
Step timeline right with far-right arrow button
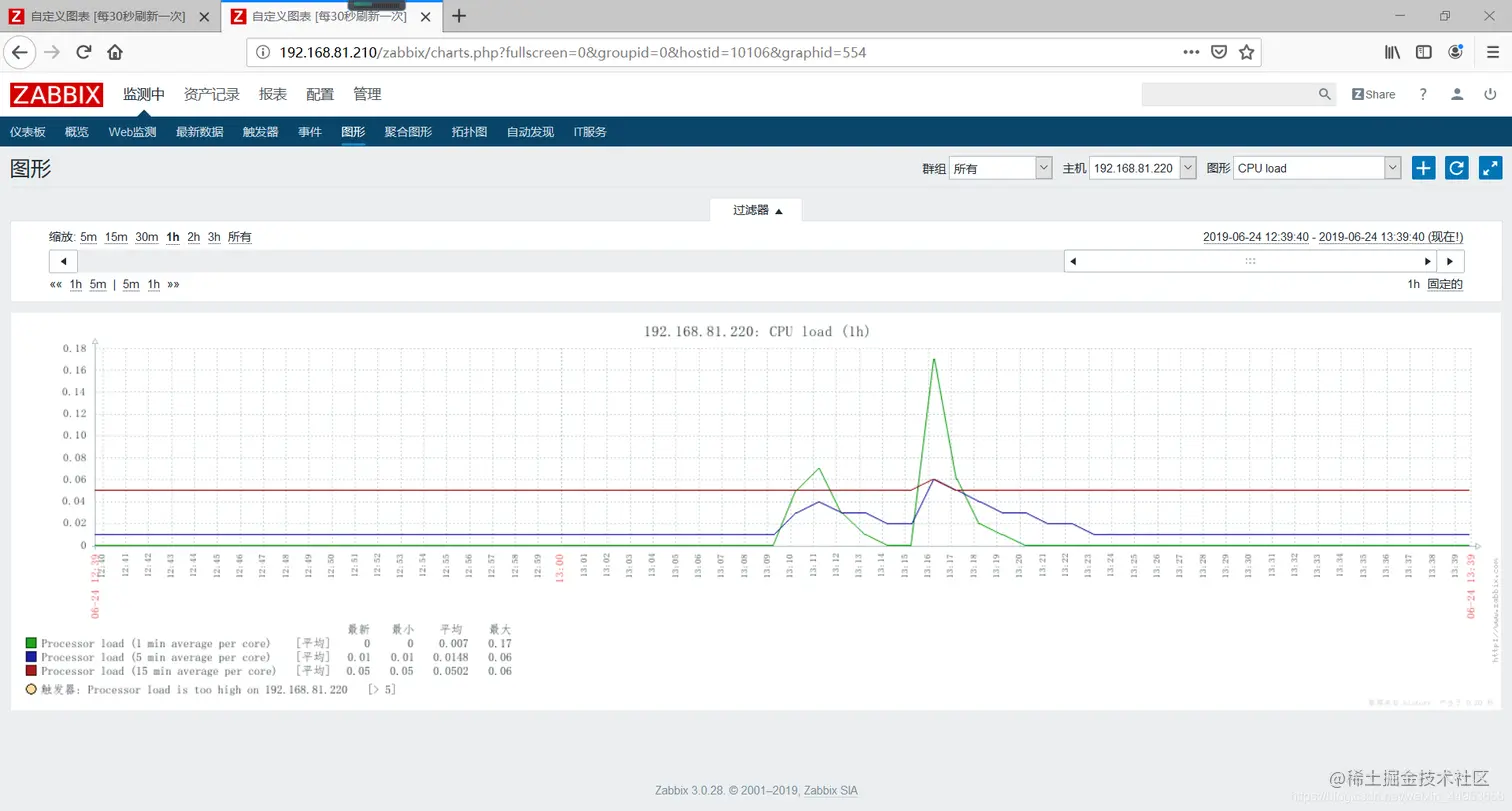[x=1450, y=261]
